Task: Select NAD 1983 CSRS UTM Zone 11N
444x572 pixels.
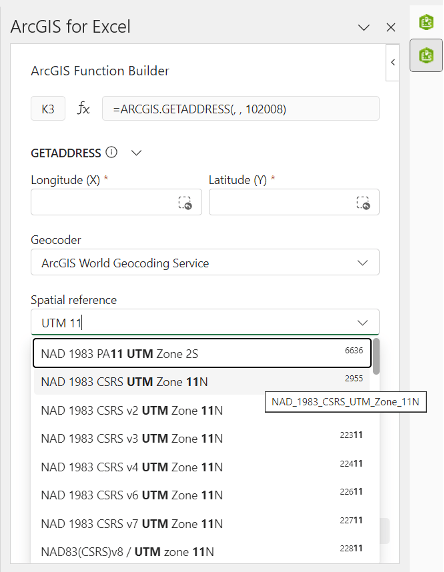Action: (x=202, y=382)
